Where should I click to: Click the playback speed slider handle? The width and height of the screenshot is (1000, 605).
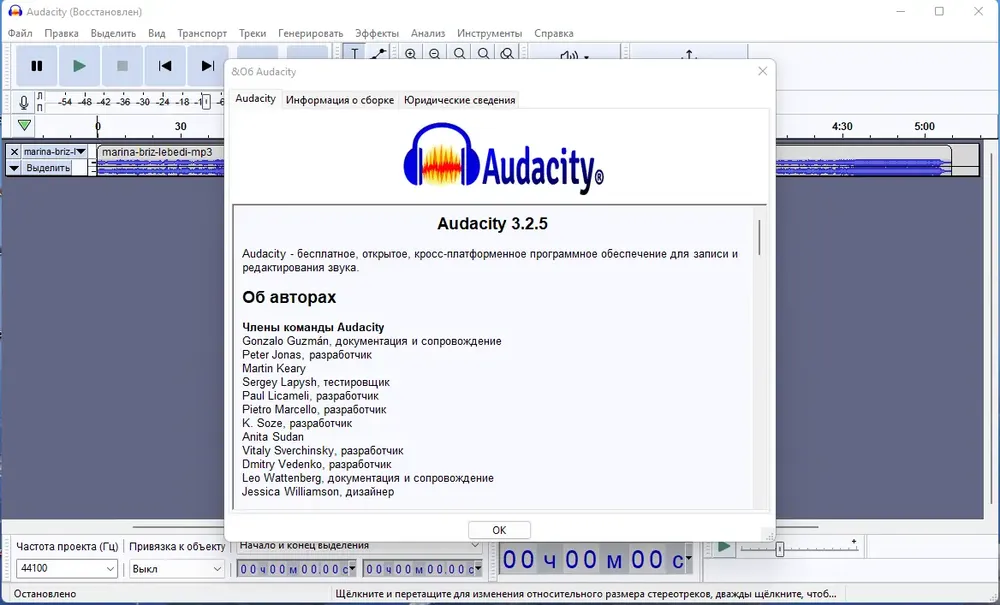click(x=779, y=549)
